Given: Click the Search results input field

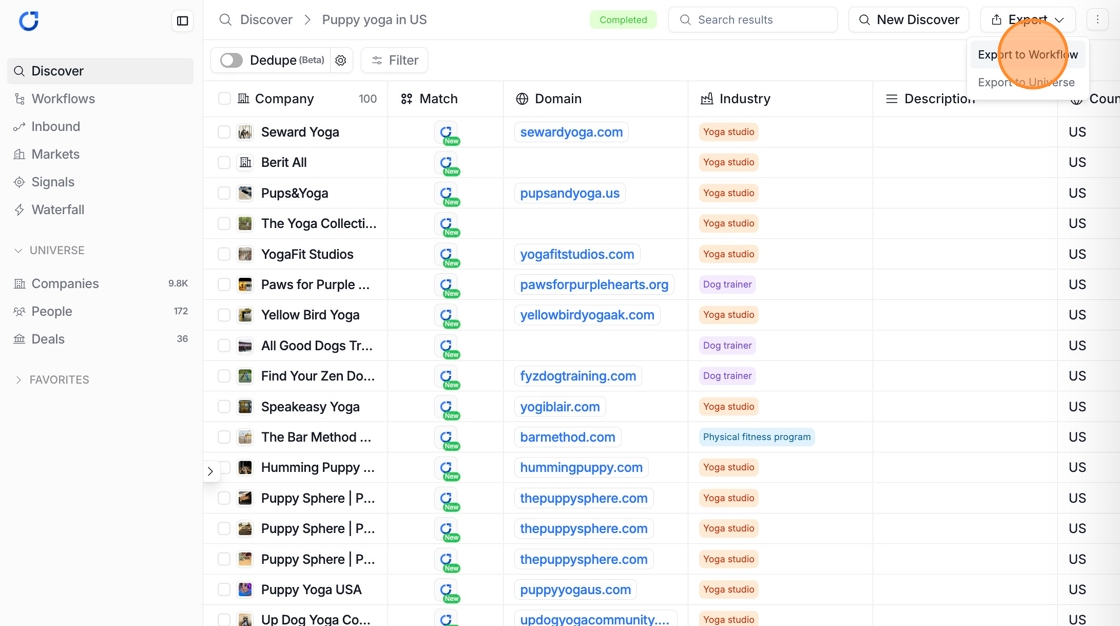Looking at the screenshot, I should click(x=753, y=20).
